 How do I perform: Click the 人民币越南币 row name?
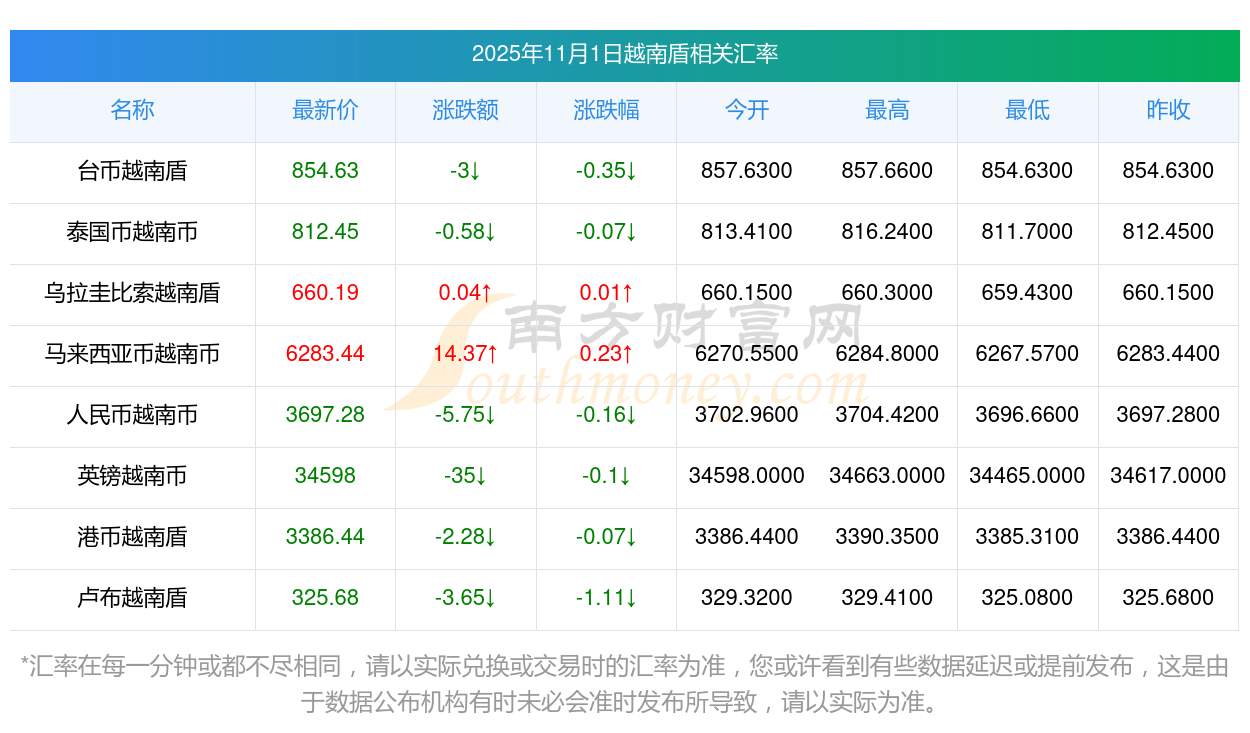132,415
